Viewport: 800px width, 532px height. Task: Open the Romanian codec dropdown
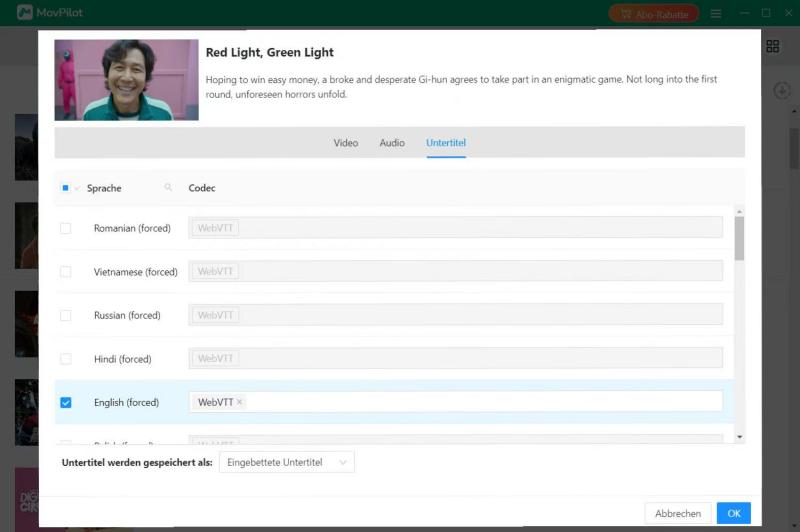(455, 227)
